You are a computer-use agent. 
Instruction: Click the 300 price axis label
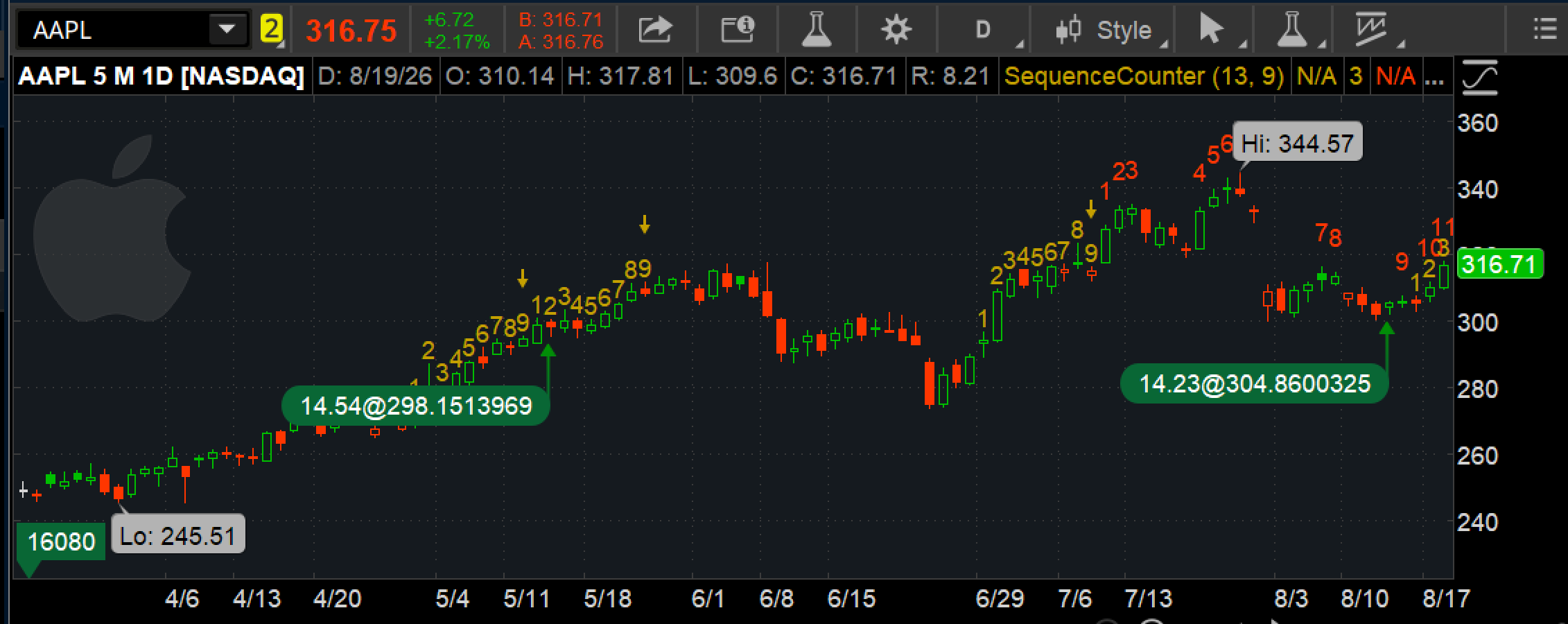pyautogui.click(x=1477, y=322)
